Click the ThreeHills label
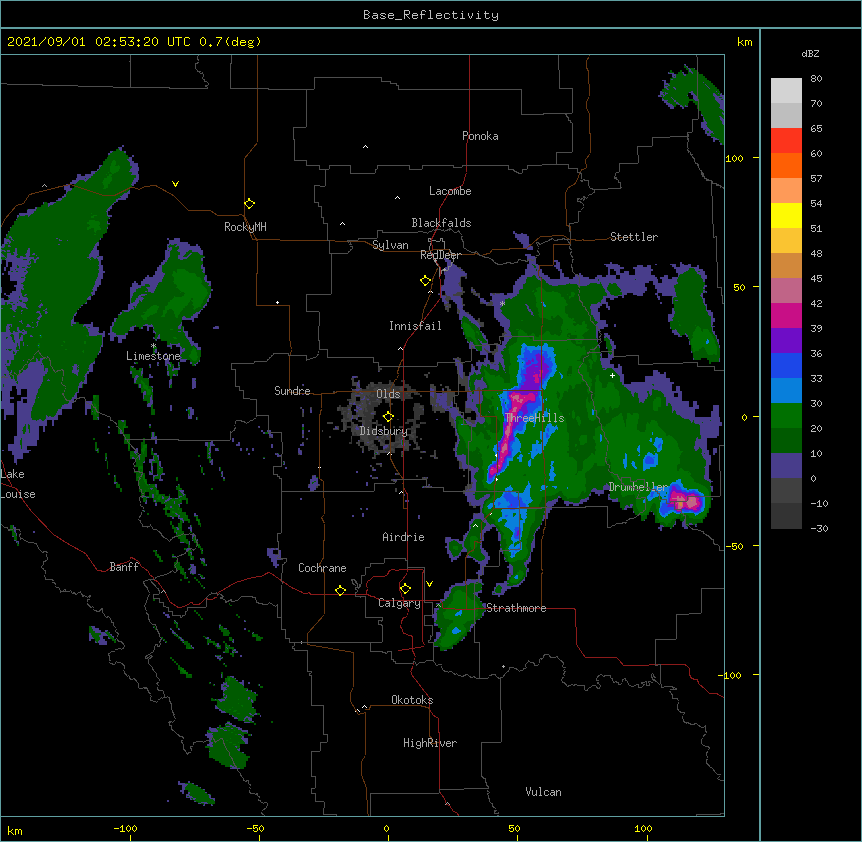Image resolution: width=862 pixels, height=842 pixels. 534,418
